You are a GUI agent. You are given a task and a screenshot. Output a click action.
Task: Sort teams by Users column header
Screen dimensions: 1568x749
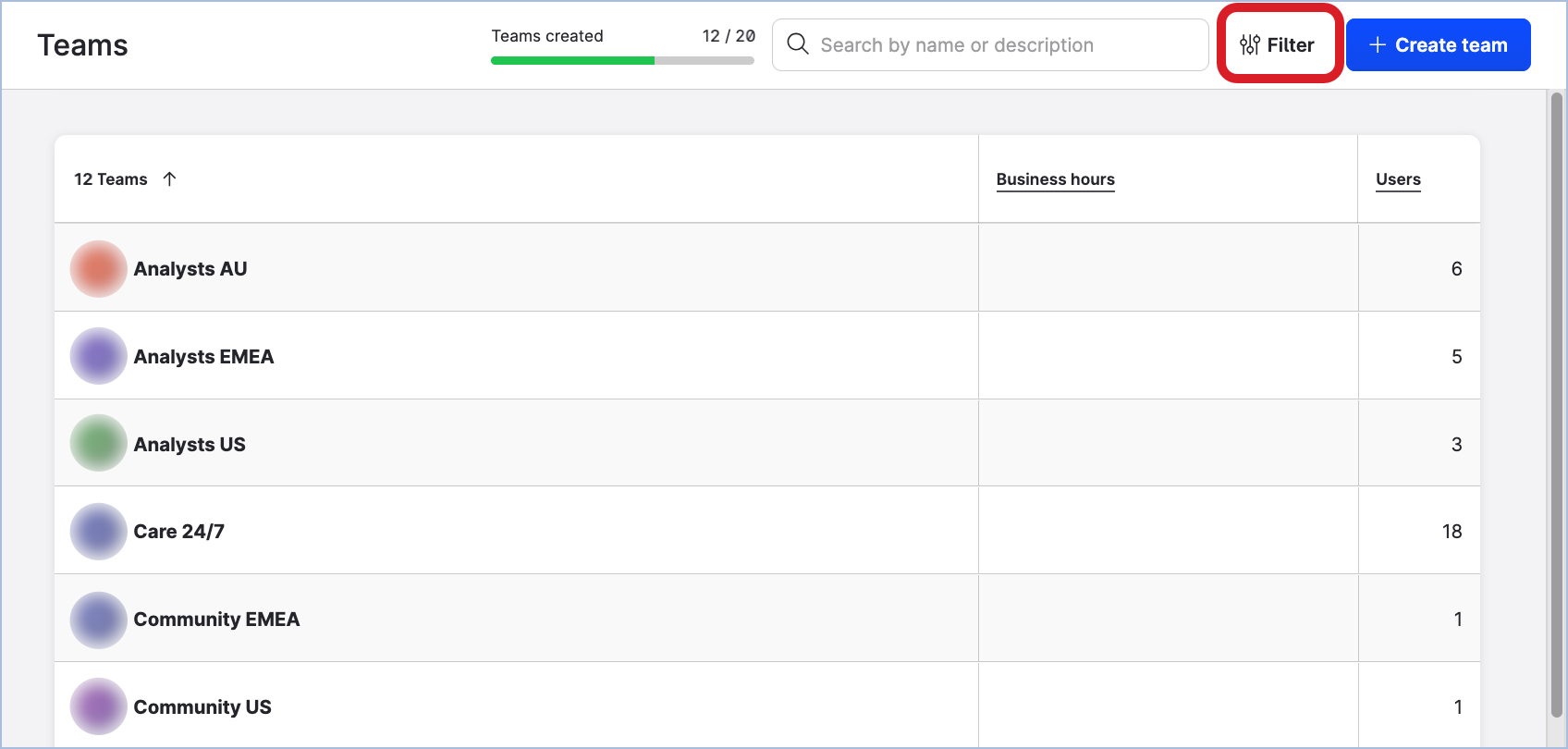tap(1398, 179)
